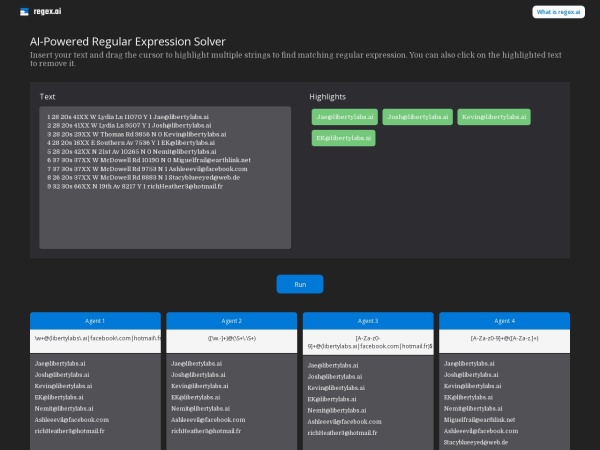This screenshot has width=600, height=450.
Task: Remove the Josh@libertylabs.ai highlight chip
Action: [417, 117]
